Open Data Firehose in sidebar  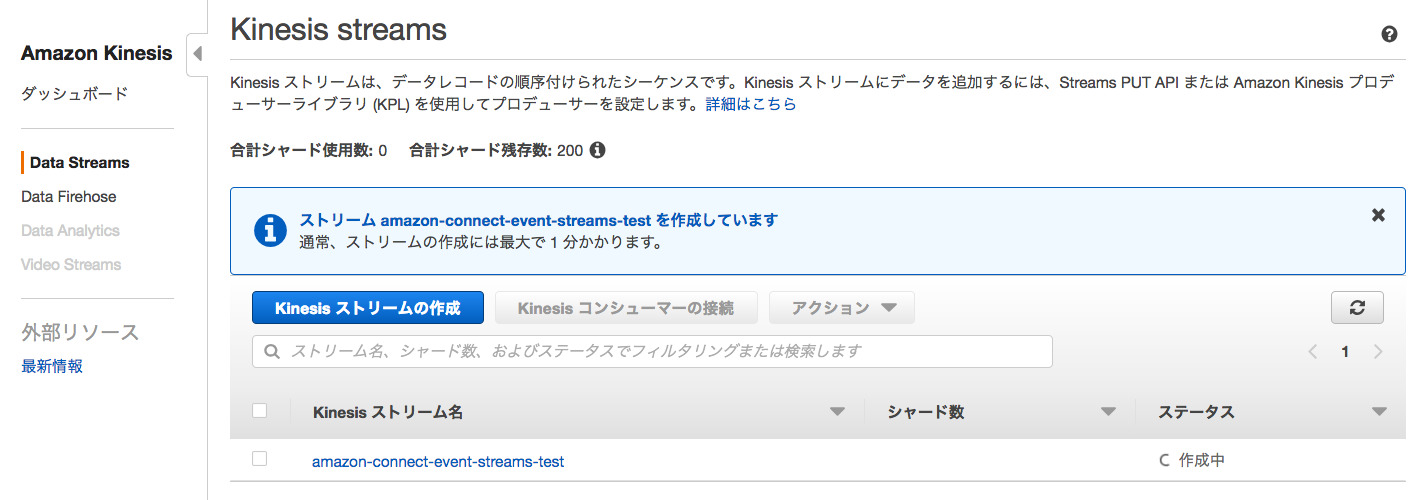coord(69,197)
